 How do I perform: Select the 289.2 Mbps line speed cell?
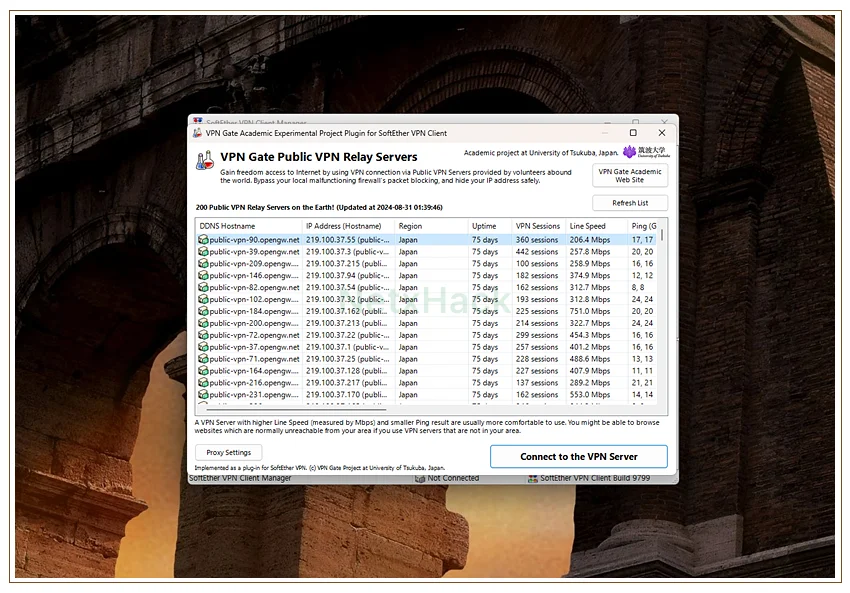click(x=590, y=383)
